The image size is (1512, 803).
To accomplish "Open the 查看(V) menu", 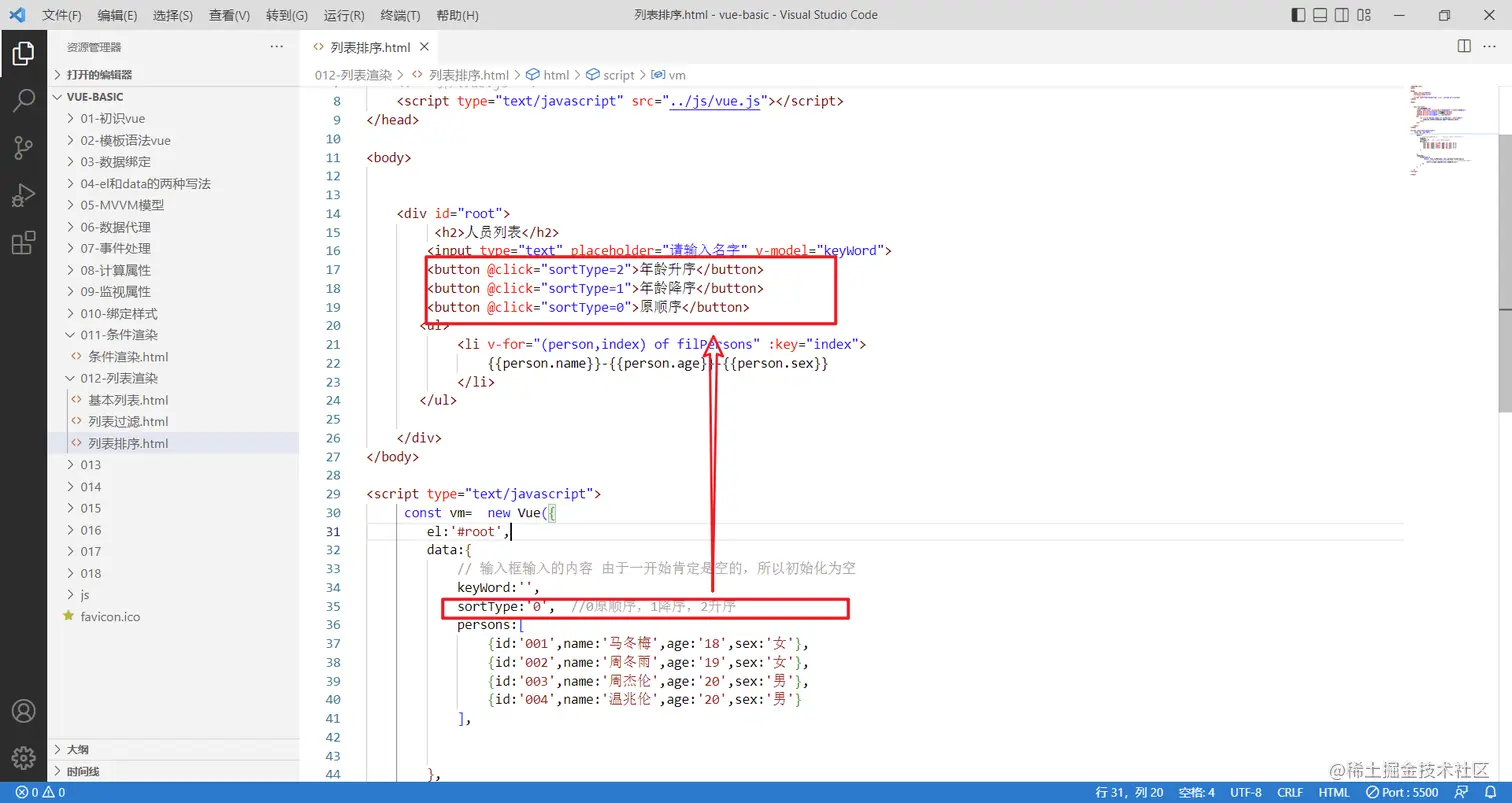I will point(230,15).
